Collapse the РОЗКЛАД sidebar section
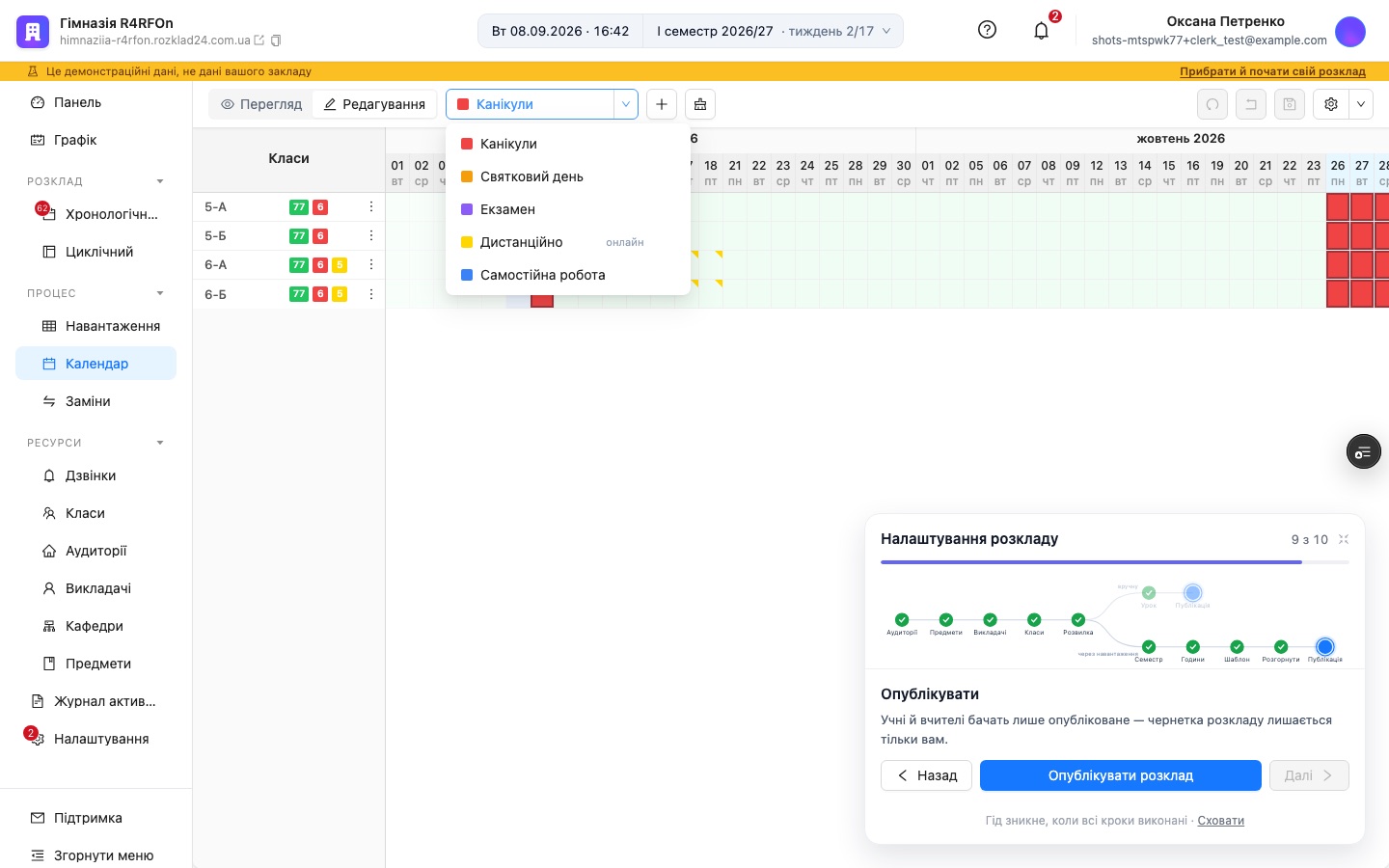The image size is (1389, 868). [x=160, y=181]
